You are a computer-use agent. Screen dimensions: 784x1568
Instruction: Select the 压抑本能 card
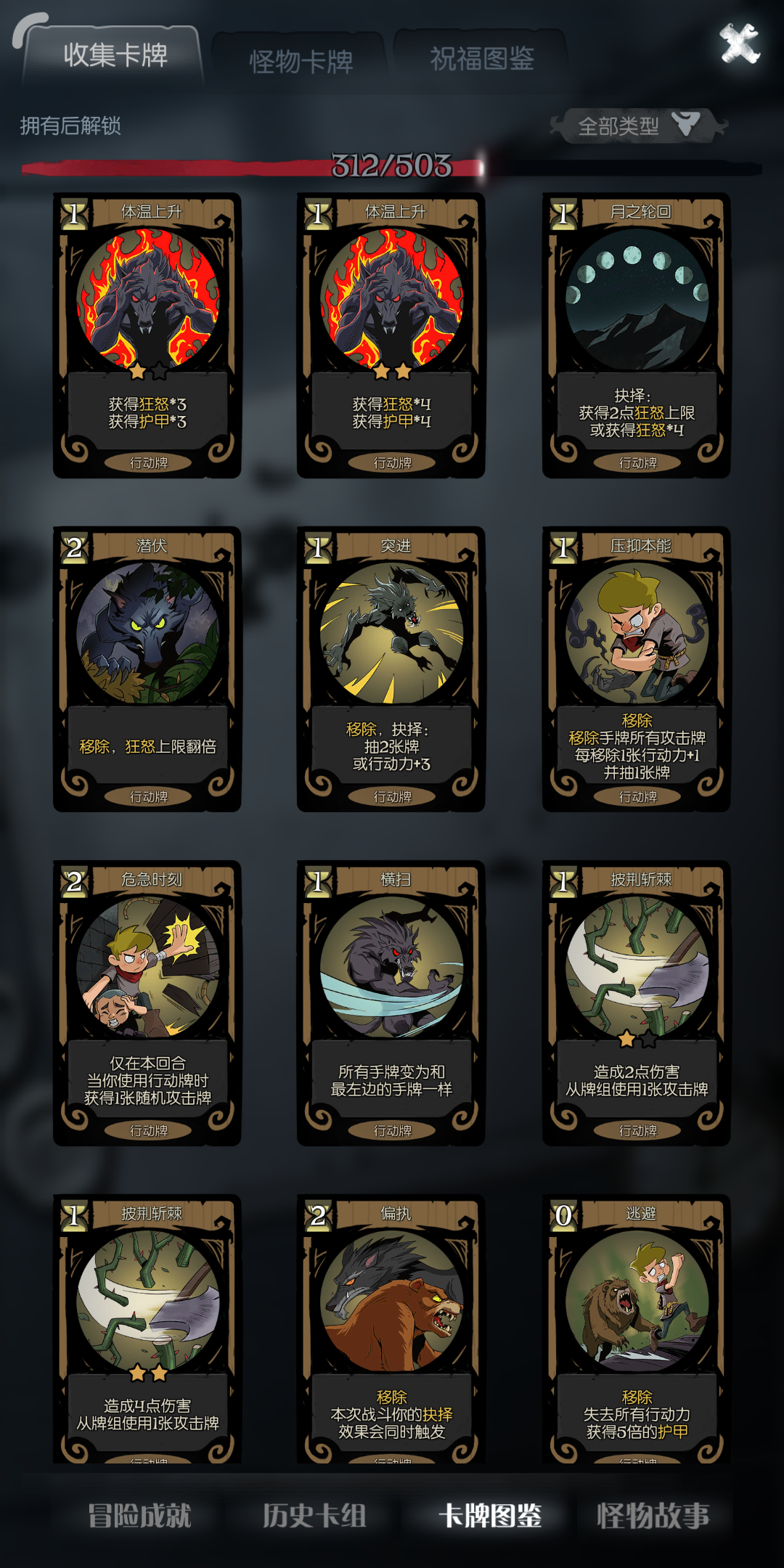point(637,669)
